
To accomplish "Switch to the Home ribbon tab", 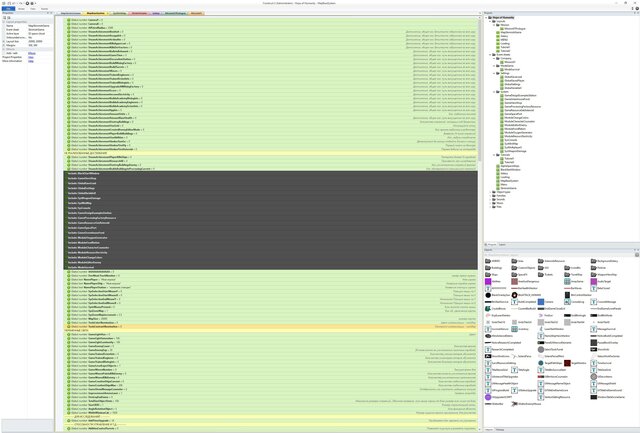I will click(x=21, y=9).
